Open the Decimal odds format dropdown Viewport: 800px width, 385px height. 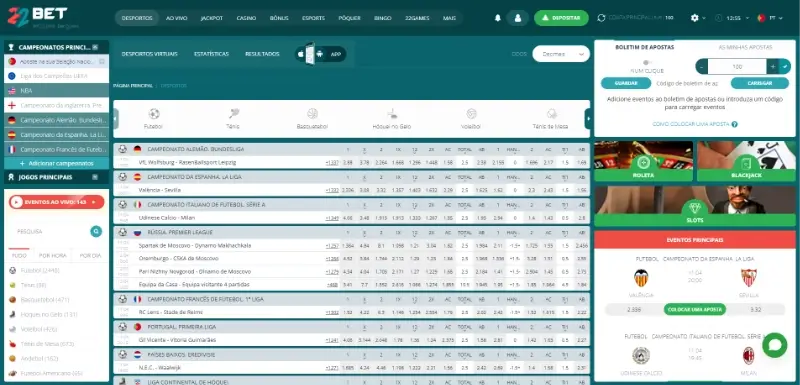(x=561, y=54)
